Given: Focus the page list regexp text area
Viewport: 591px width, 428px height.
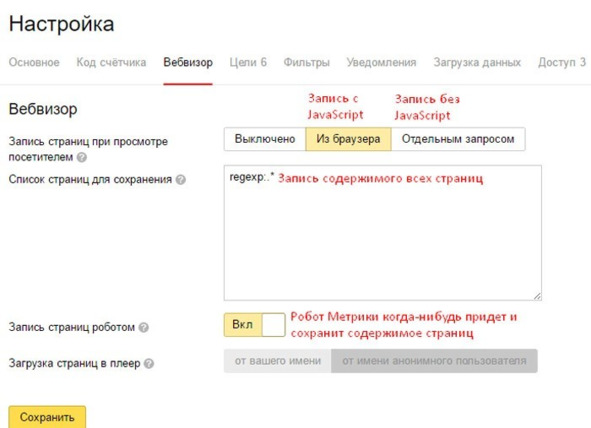Looking at the screenshot, I should (383, 233).
